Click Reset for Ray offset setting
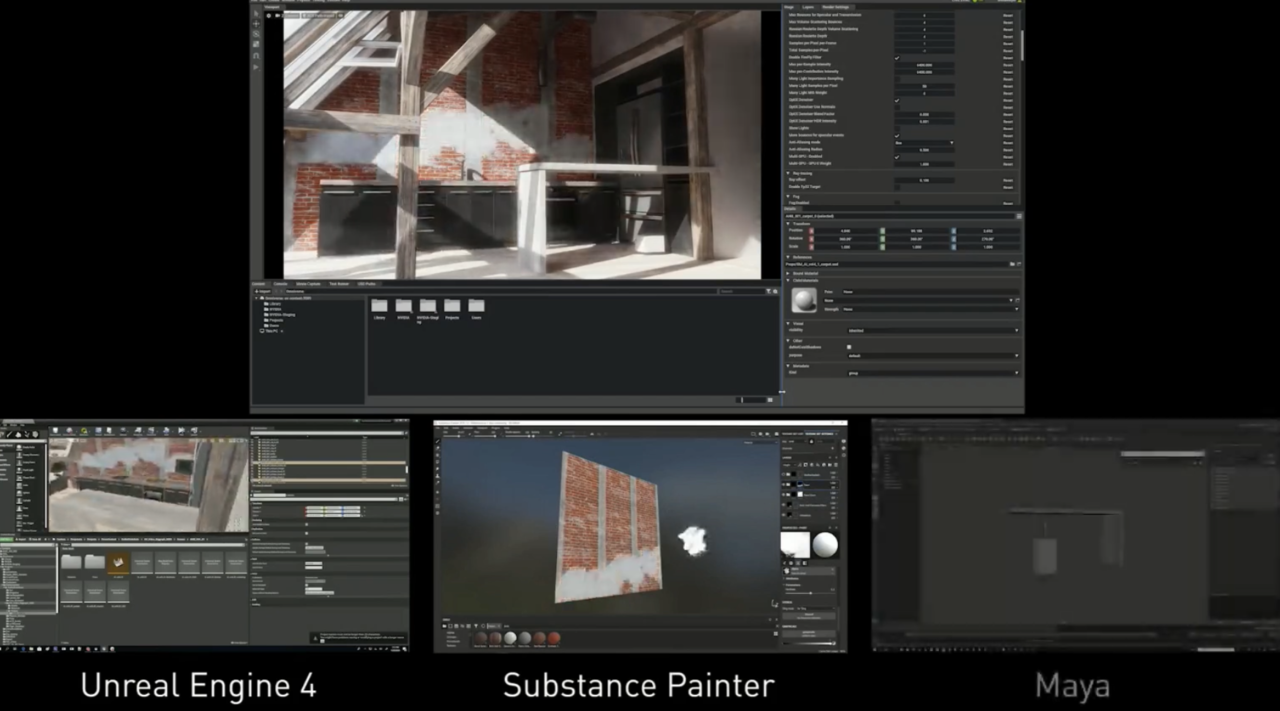Screen dimensions: 1280x711 point(1008,181)
